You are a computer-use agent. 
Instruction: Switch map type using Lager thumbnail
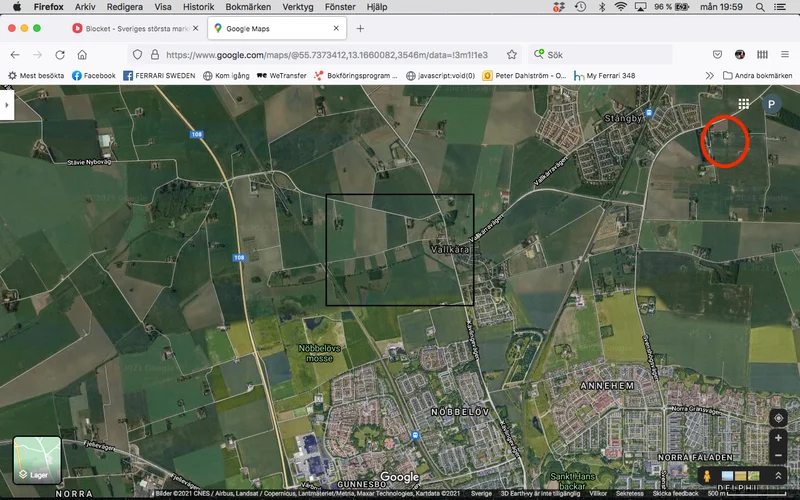pos(37,460)
